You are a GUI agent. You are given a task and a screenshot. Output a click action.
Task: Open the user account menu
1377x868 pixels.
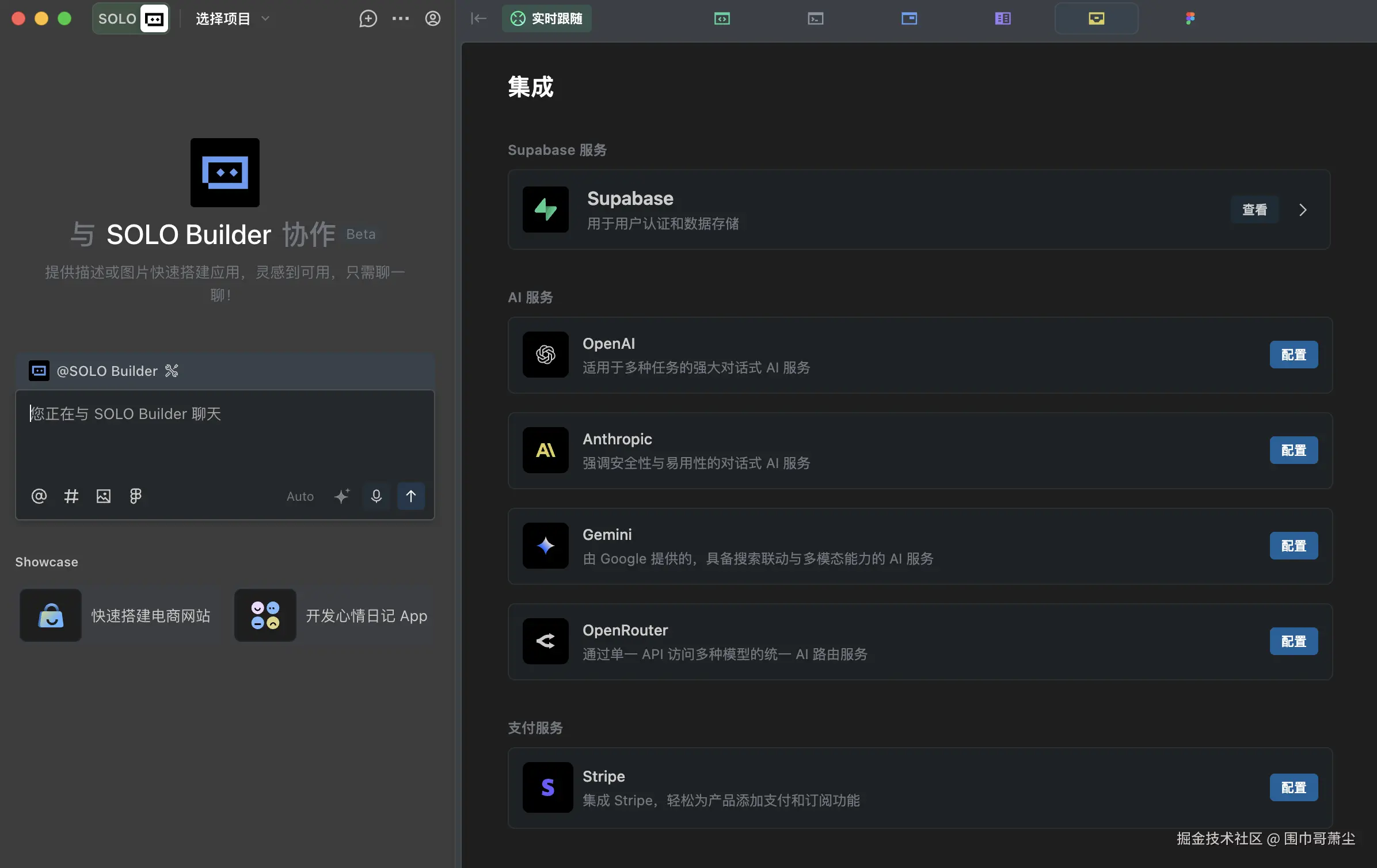[x=432, y=18]
